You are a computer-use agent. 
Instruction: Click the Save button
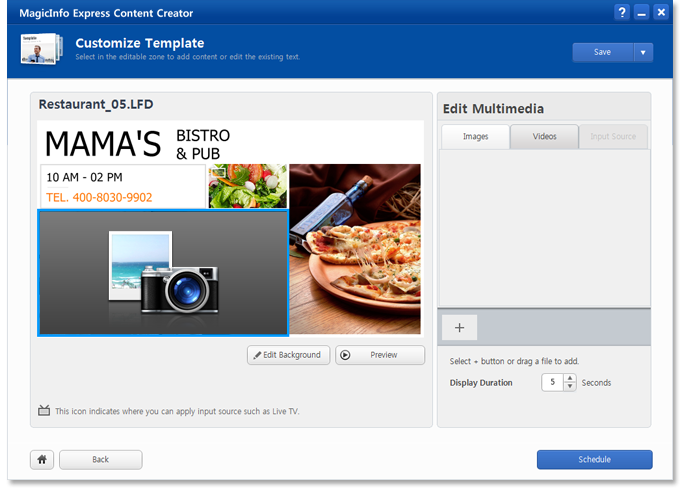point(603,52)
